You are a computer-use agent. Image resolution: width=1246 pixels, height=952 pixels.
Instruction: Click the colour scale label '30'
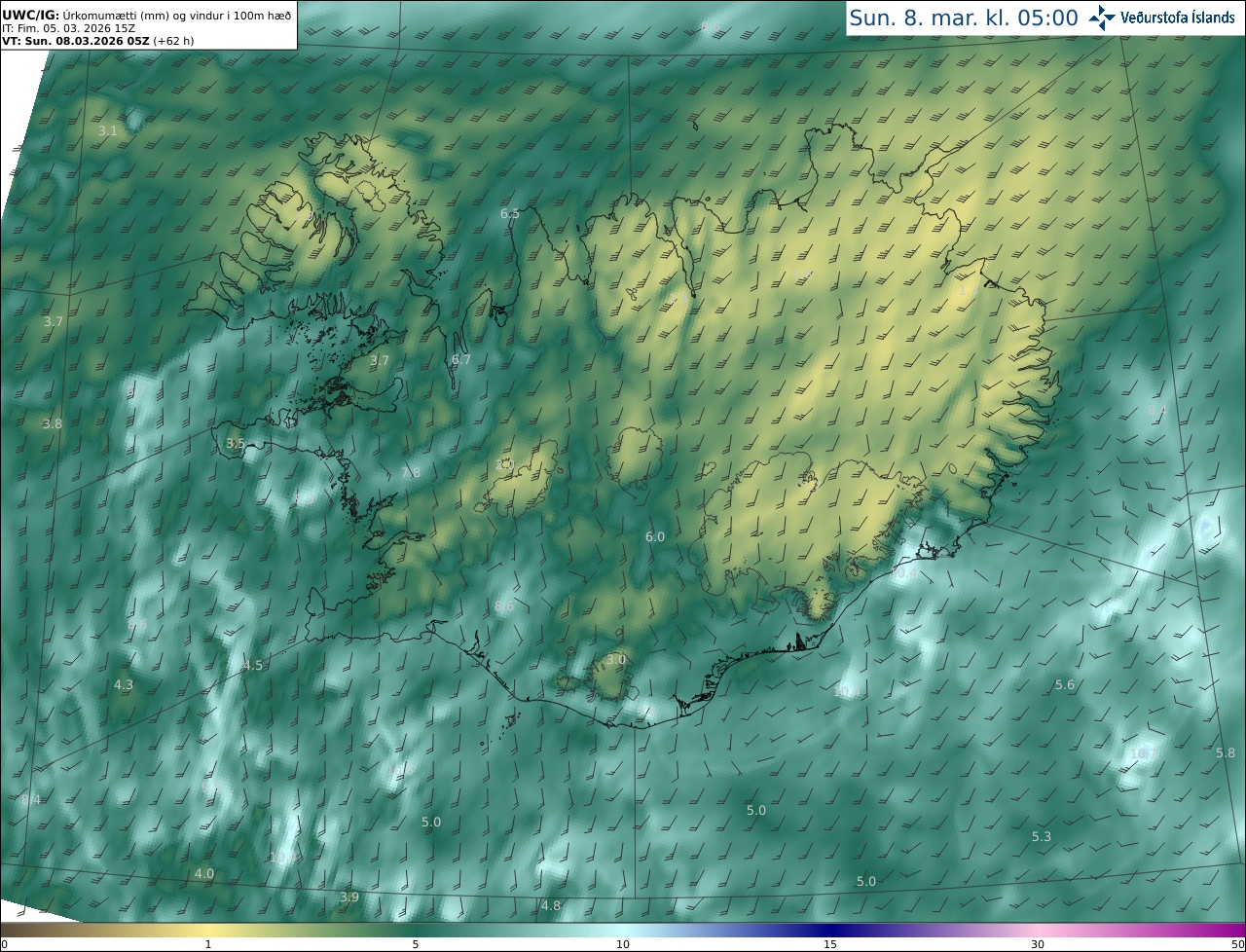pyautogui.click(x=1038, y=944)
